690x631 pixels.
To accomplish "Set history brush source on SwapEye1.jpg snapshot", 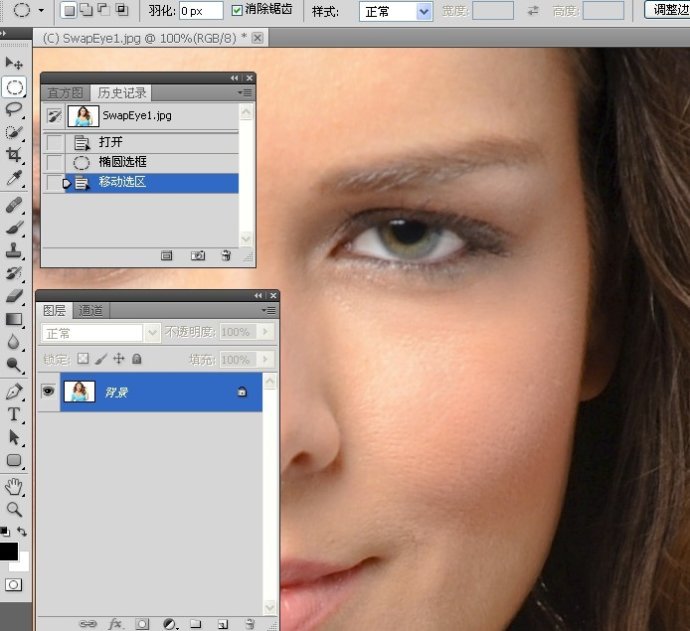I will click(54, 116).
